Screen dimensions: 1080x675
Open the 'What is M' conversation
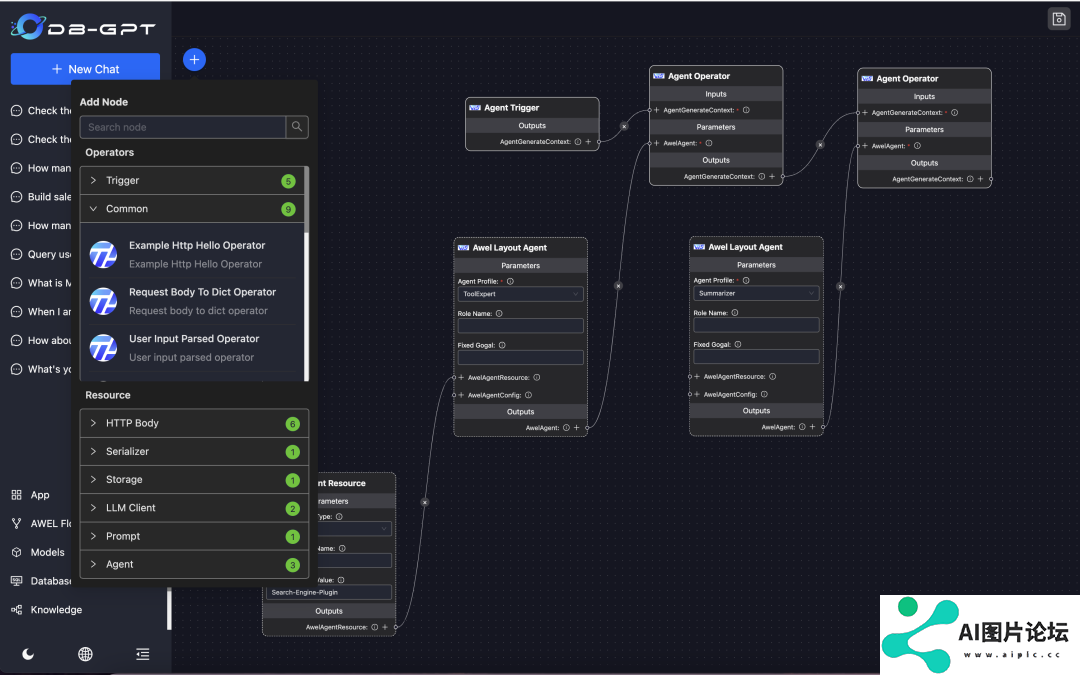tap(41, 283)
